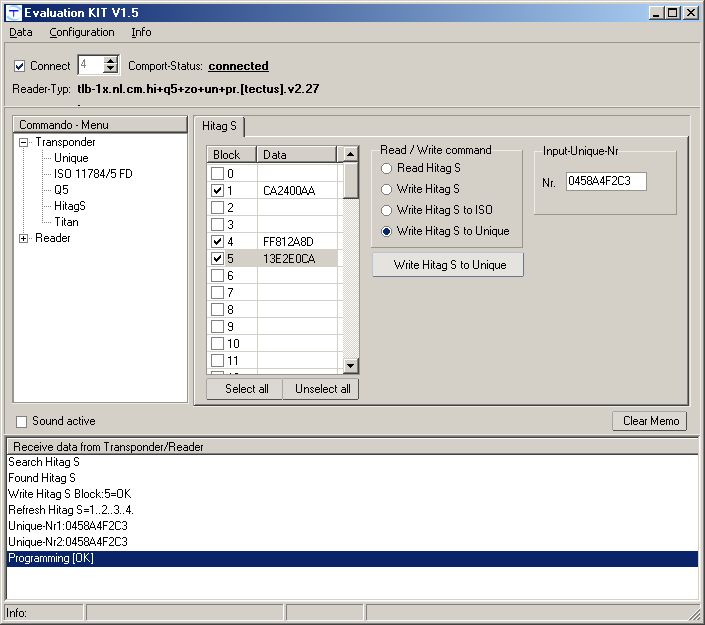Select Titan in the transponder tree
This screenshot has width=705, height=625.
coord(66,222)
